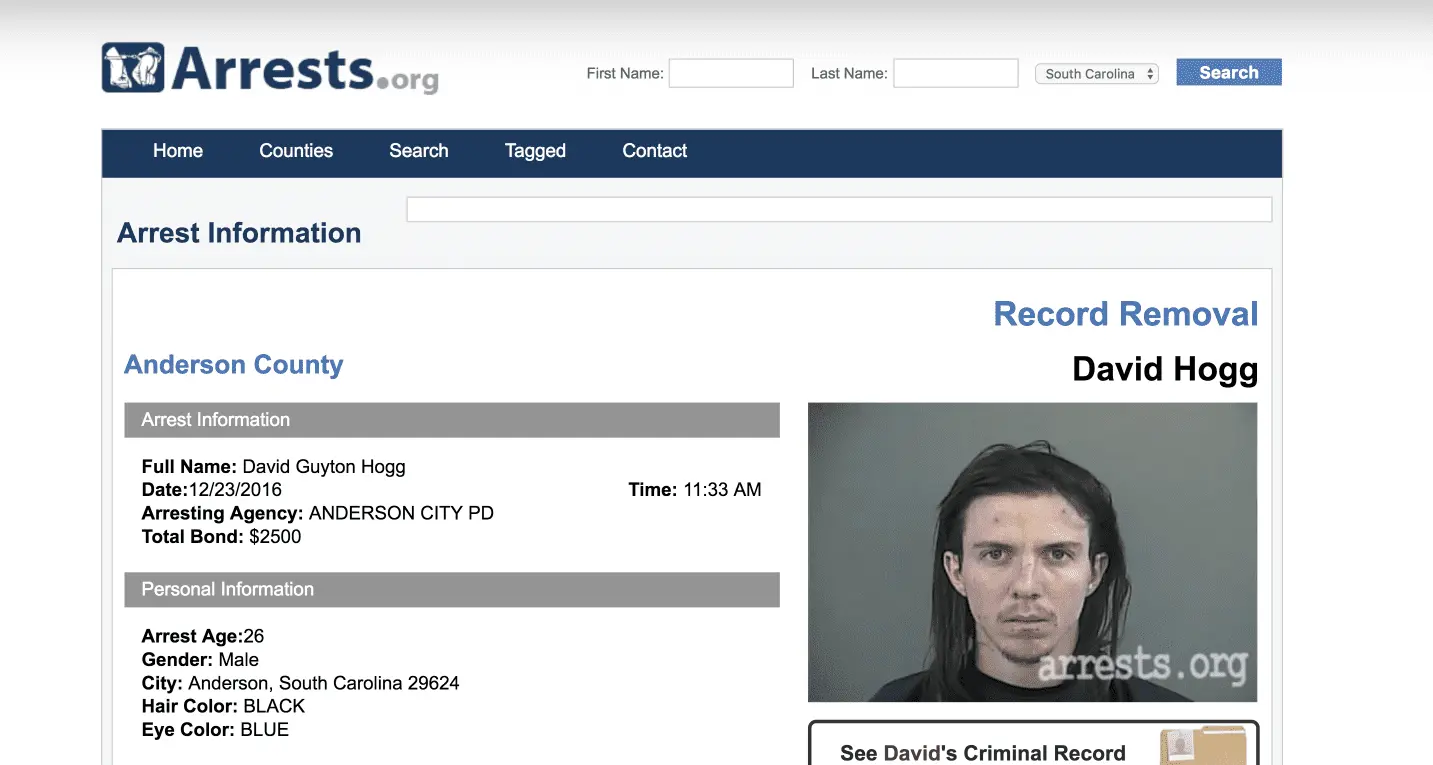Image resolution: width=1433 pixels, height=765 pixels.
Task: Select Search in the navigation bar
Action: pos(418,151)
